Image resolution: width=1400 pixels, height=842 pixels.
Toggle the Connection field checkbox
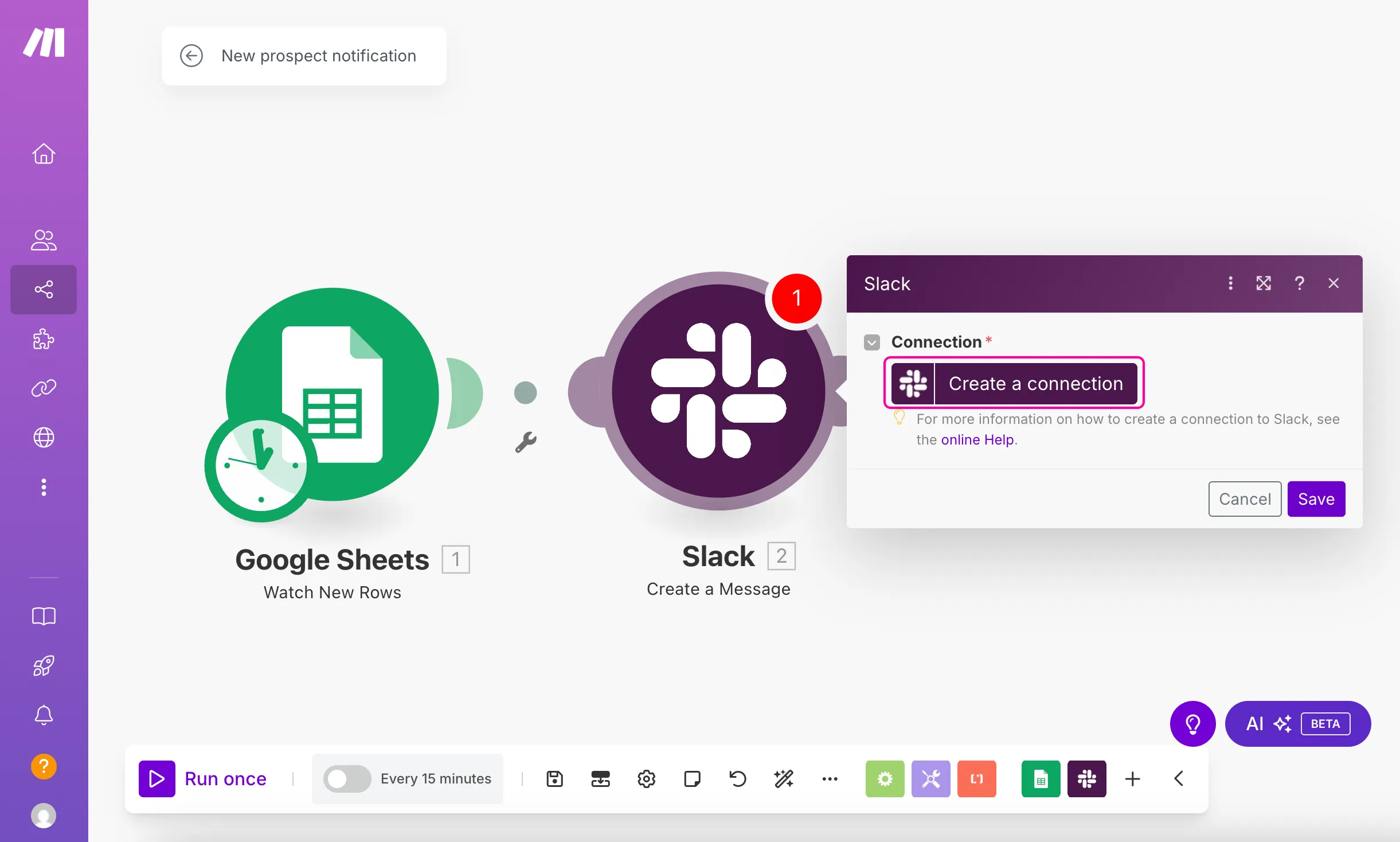(872, 342)
